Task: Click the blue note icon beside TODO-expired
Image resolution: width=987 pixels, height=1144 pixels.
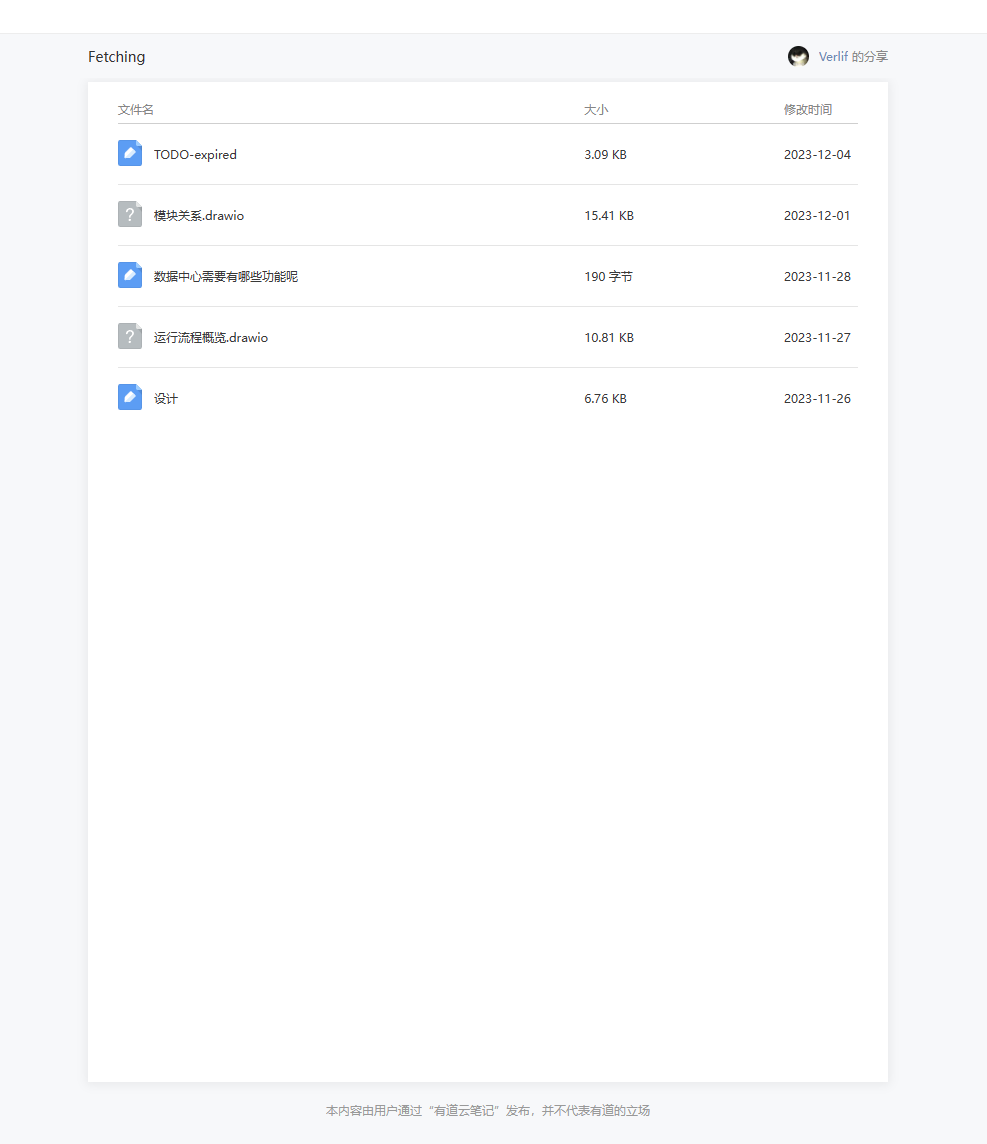Action: pyautogui.click(x=130, y=153)
